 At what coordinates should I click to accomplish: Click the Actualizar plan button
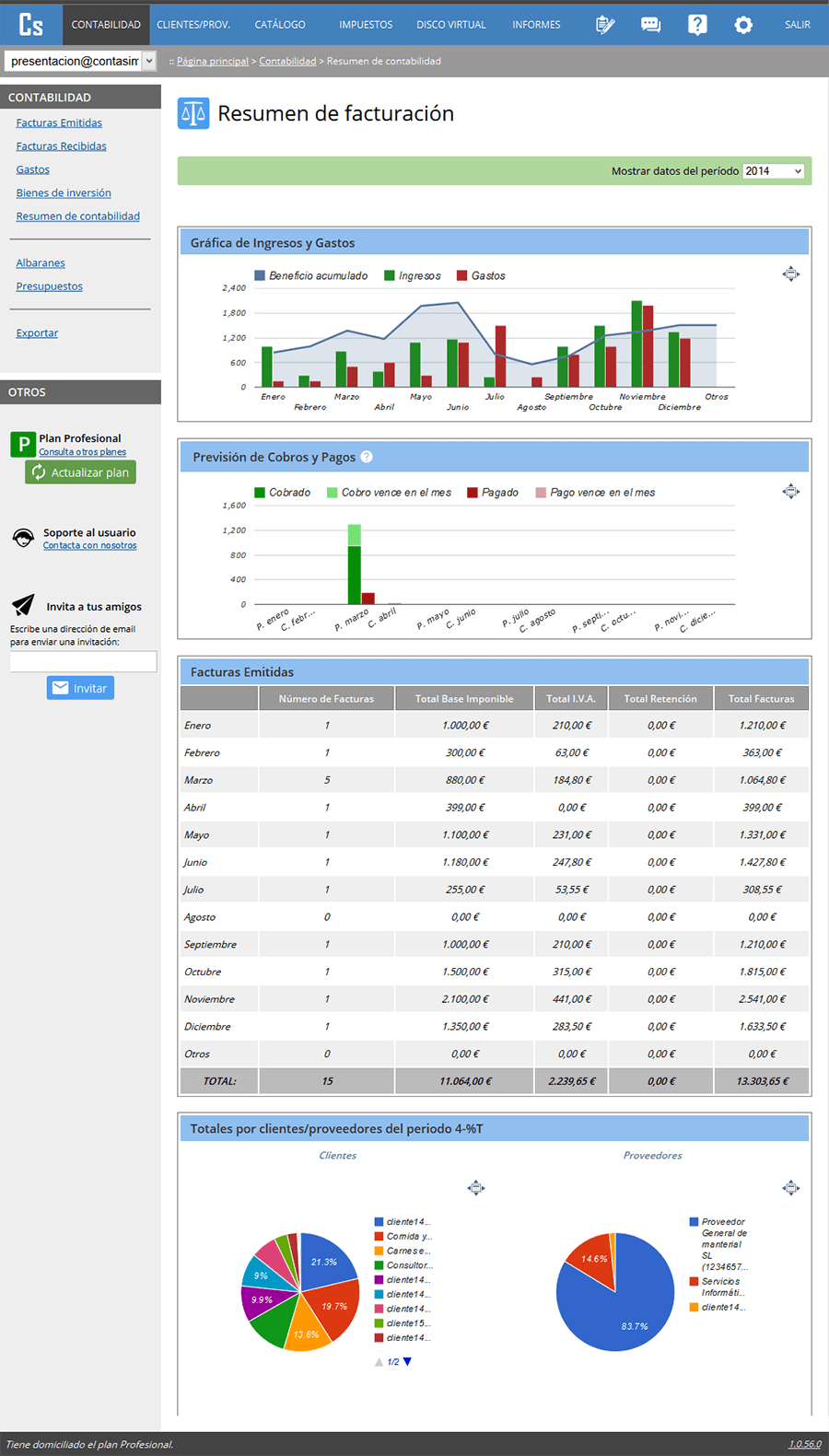click(80, 472)
